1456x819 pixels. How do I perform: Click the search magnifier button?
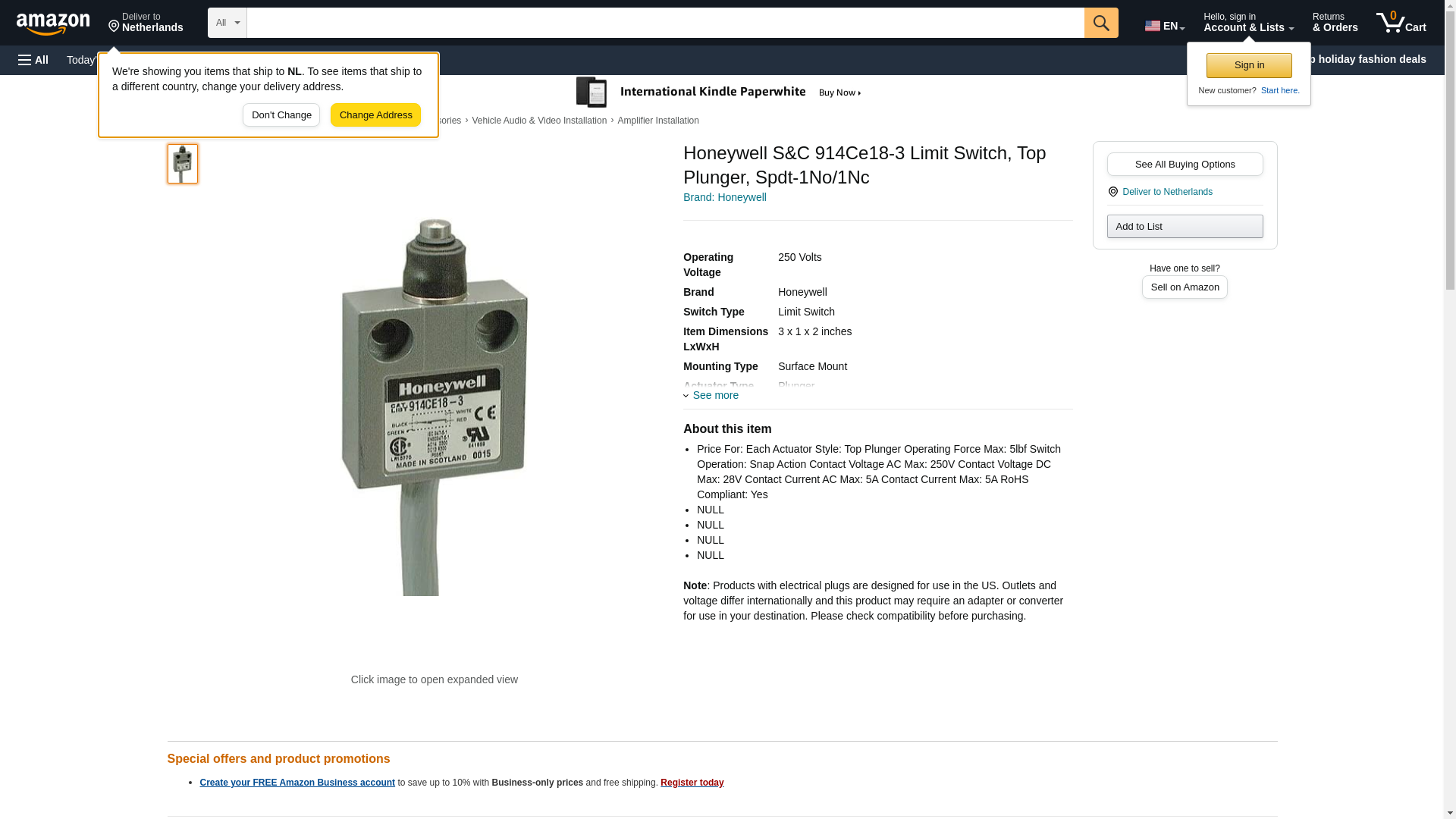[1100, 23]
